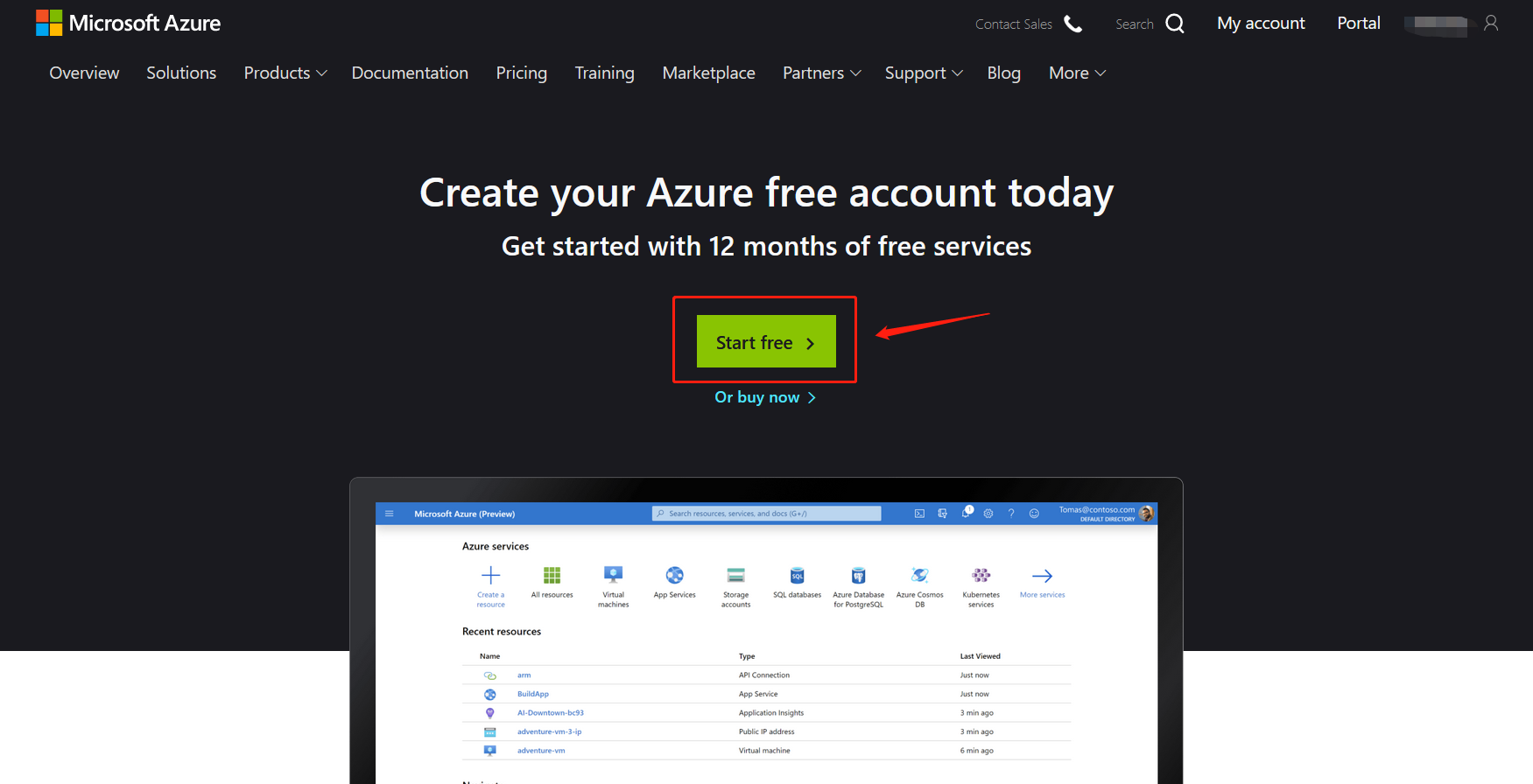Click the portal search resources field
Image resolution: width=1533 pixels, height=784 pixels.
pos(766,514)
